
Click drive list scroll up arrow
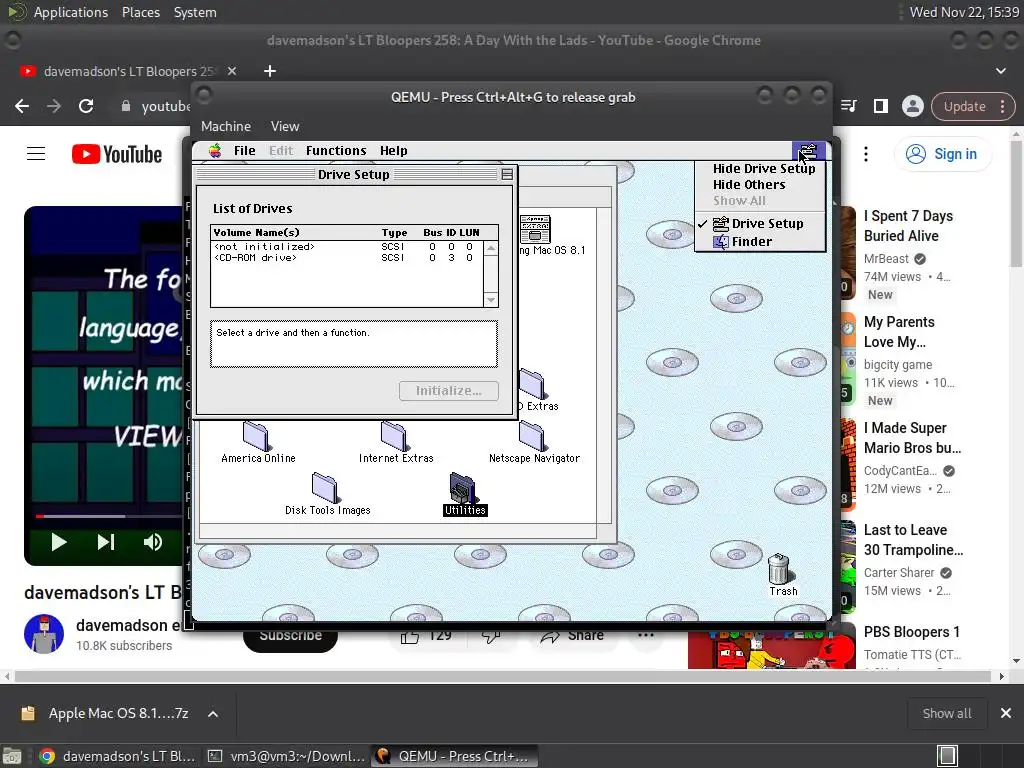point(491,248)
